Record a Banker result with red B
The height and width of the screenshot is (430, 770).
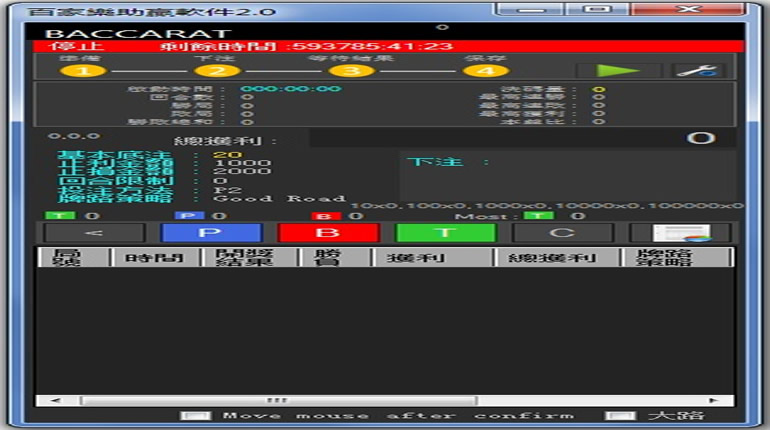[329, 233]
